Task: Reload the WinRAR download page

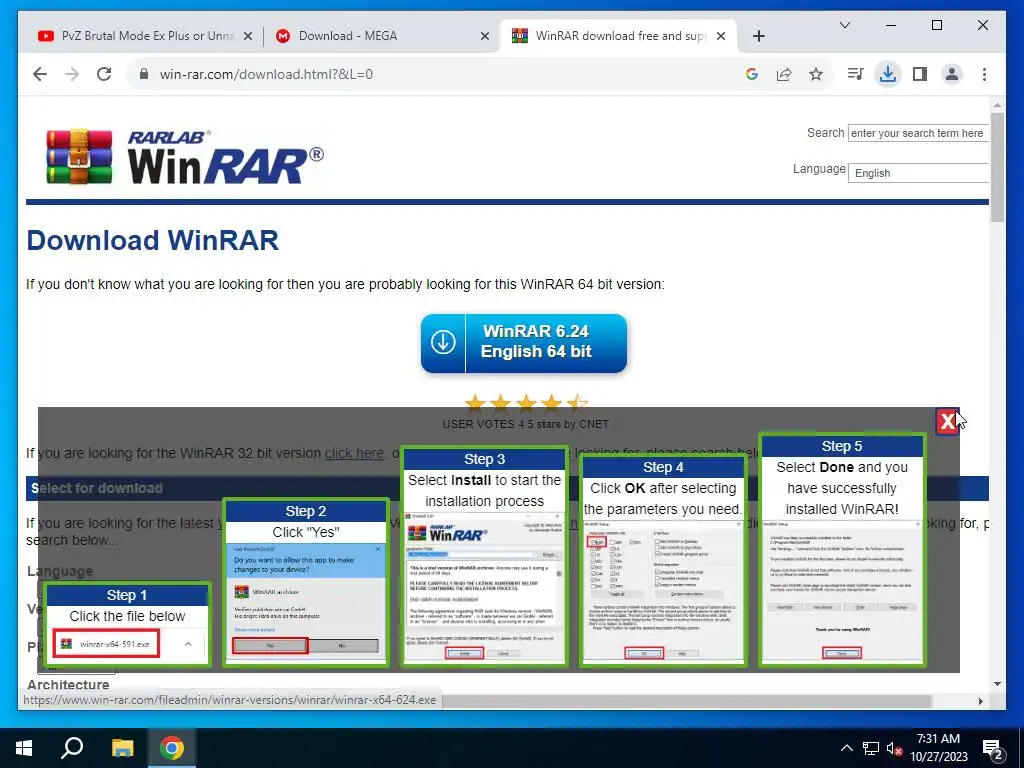Action: (104, 74)
